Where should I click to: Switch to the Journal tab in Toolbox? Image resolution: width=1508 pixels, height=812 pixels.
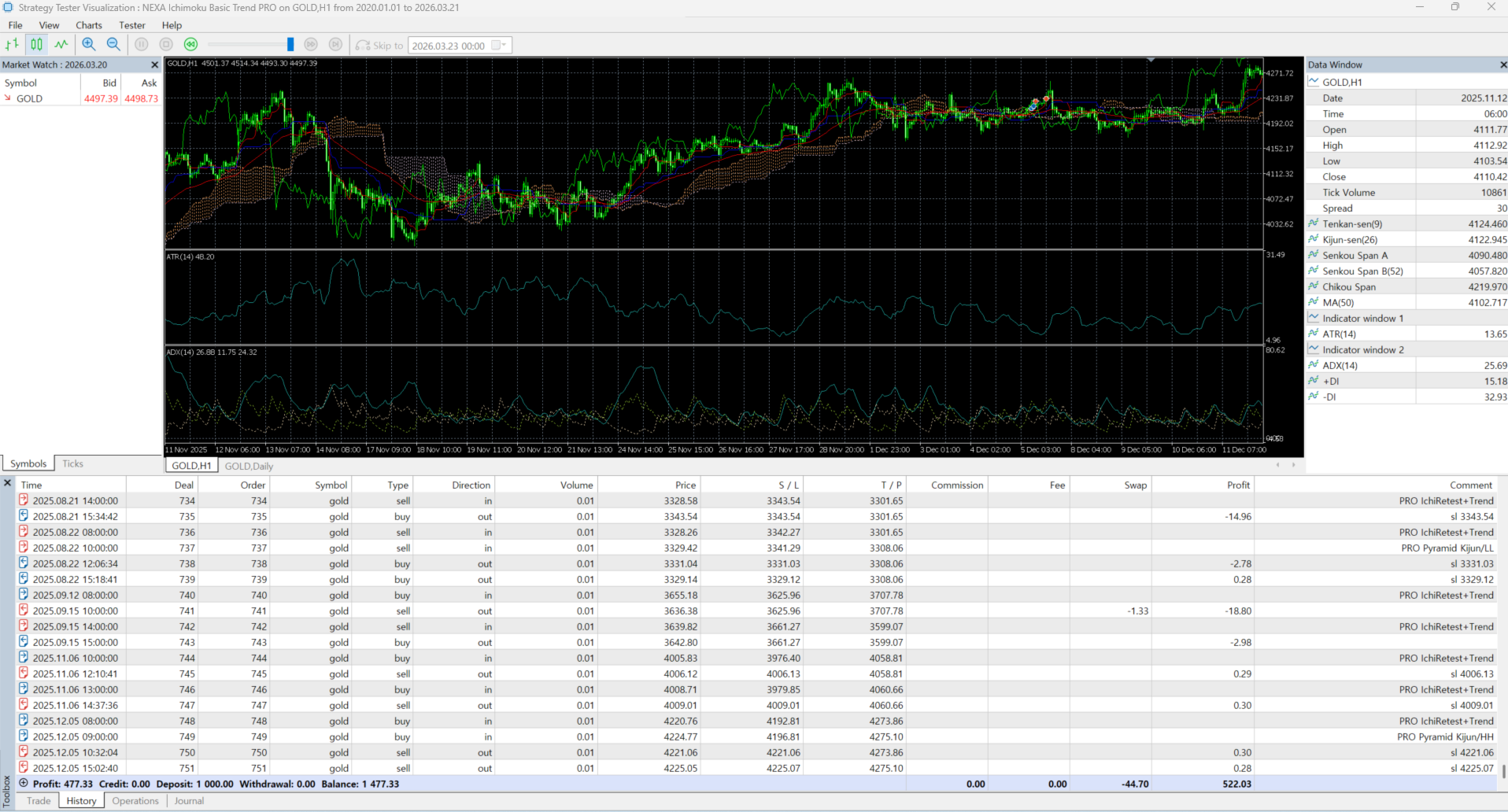click(x=189, y=801)
